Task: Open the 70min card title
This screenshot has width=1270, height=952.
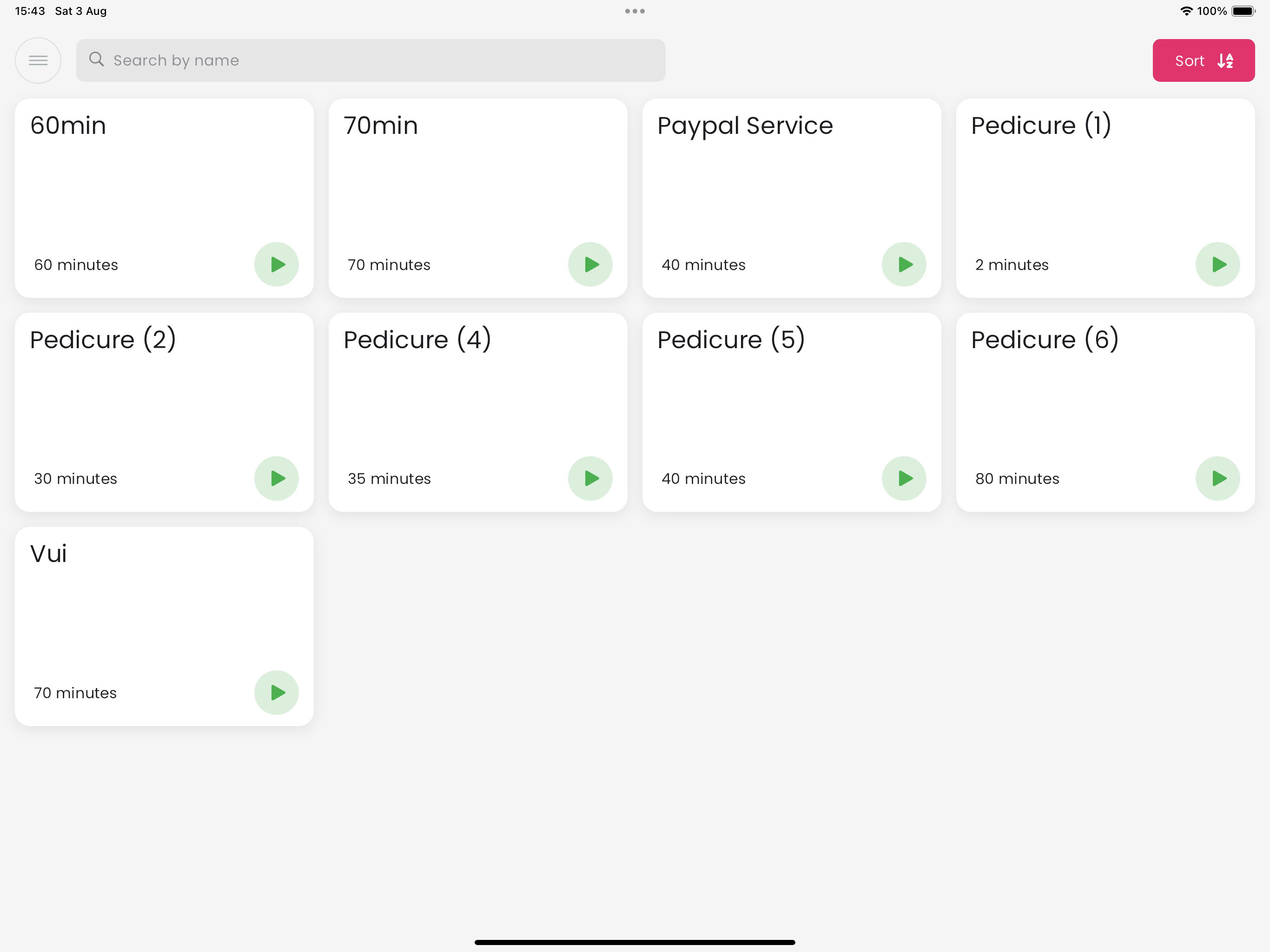Action: pyautogui.click(x=381, y=126)
